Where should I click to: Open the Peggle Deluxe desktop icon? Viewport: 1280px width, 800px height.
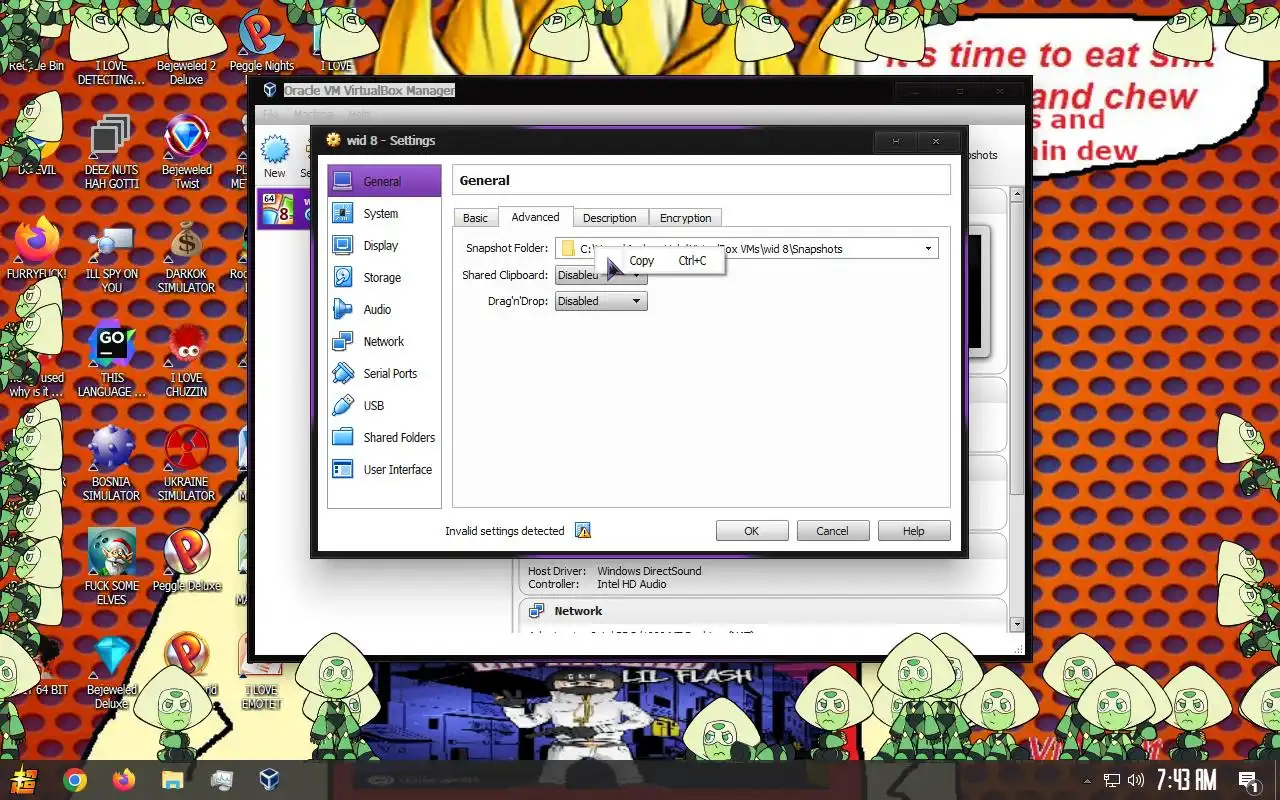point(186,561)
